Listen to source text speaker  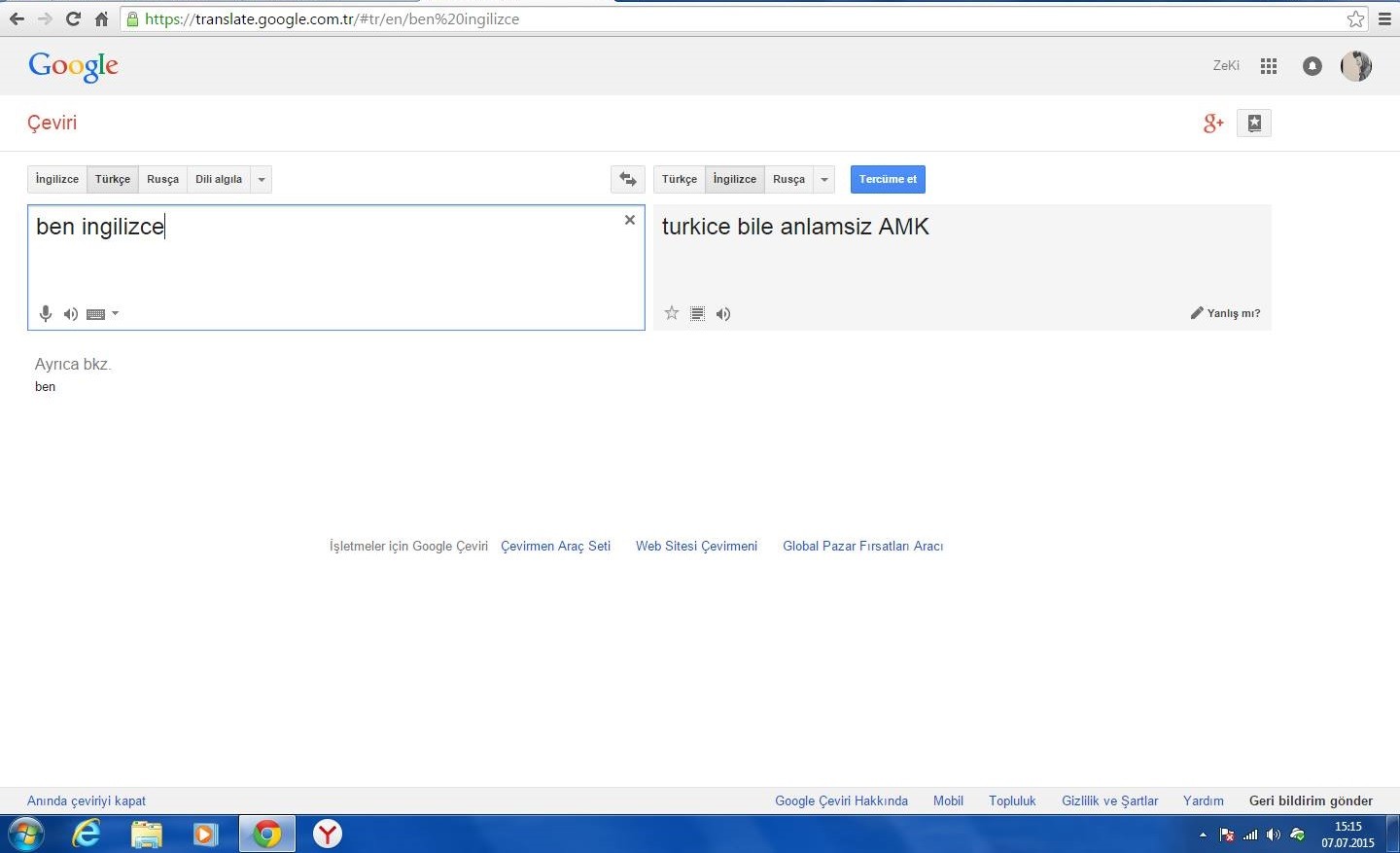pyautogui.click(x=71, y=313)
